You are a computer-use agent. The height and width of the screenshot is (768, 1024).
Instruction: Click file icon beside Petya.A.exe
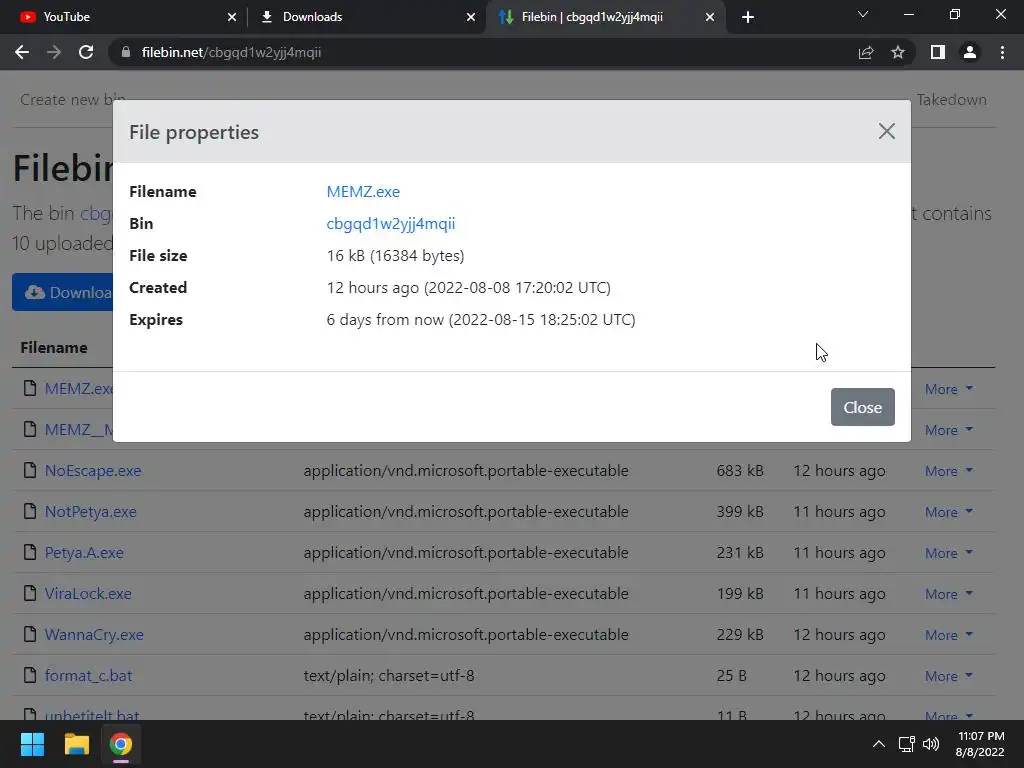[x=30, y=552]
